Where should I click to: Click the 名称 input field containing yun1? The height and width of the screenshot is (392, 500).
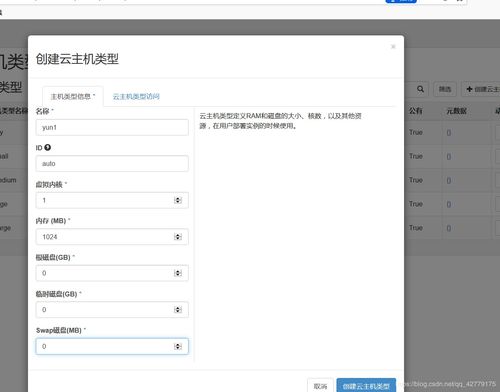coord(112,127)
